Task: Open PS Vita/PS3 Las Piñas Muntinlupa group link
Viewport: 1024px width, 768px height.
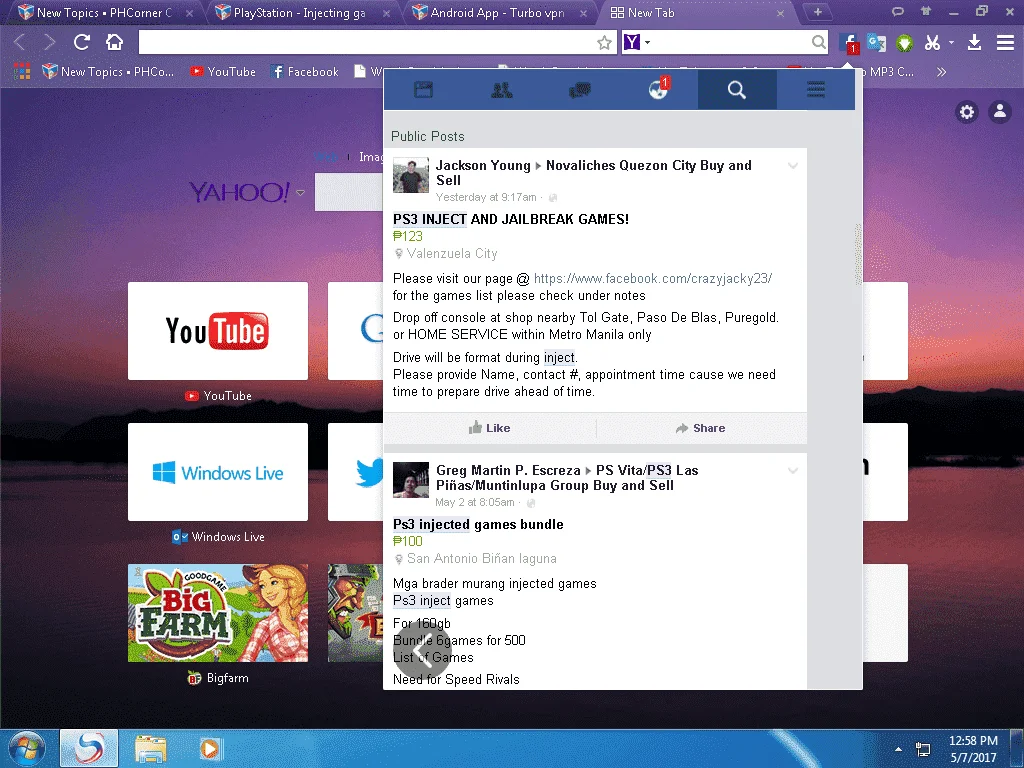Action: [567, 477]
